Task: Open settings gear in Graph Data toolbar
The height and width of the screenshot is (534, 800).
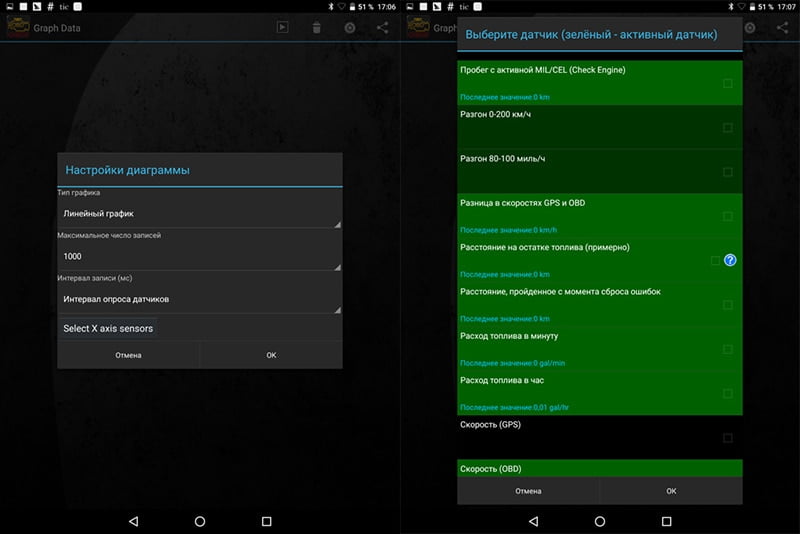Action: coord(350,28)
